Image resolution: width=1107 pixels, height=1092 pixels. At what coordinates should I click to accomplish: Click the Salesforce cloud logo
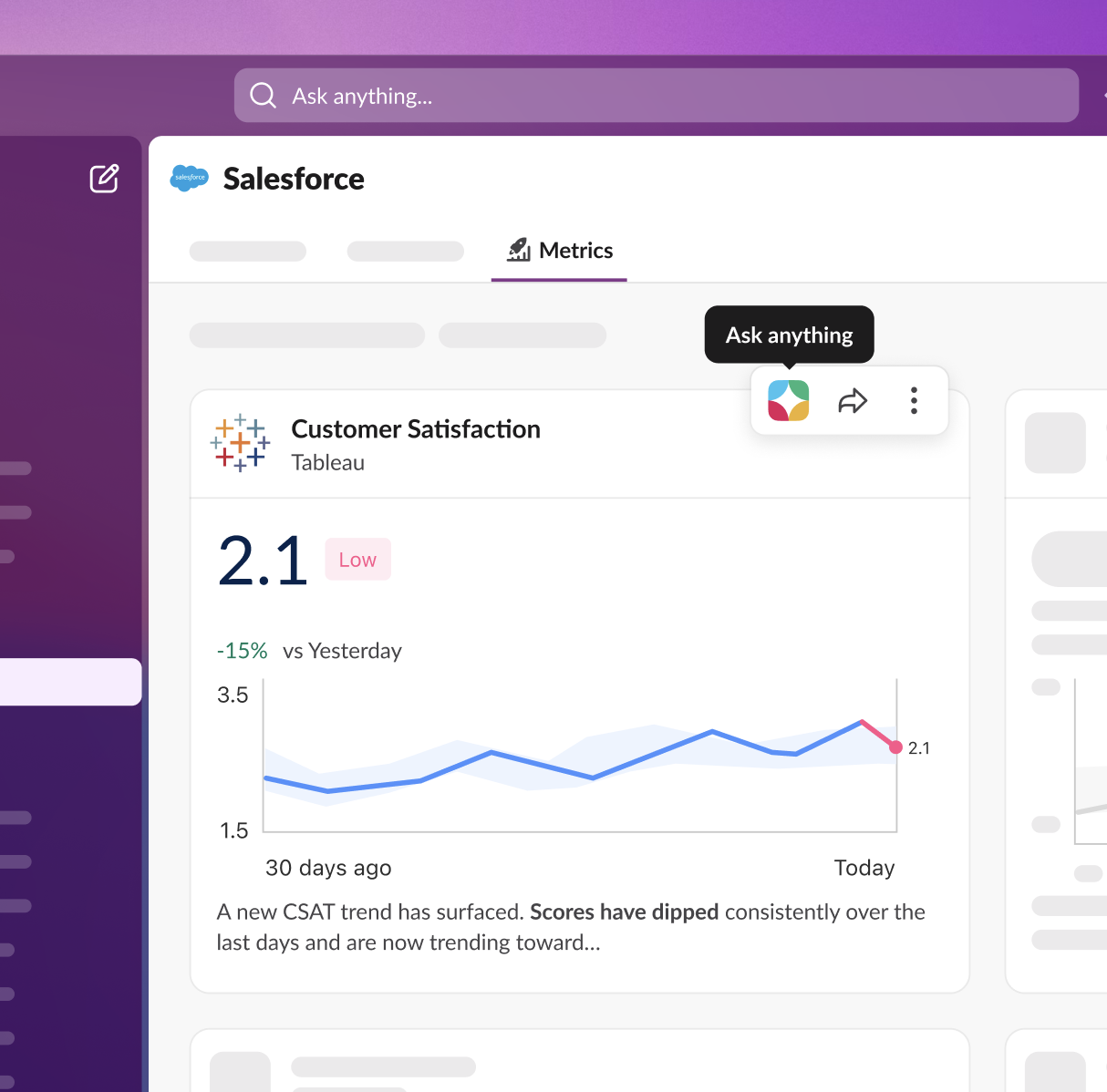(x=190, y=178)
